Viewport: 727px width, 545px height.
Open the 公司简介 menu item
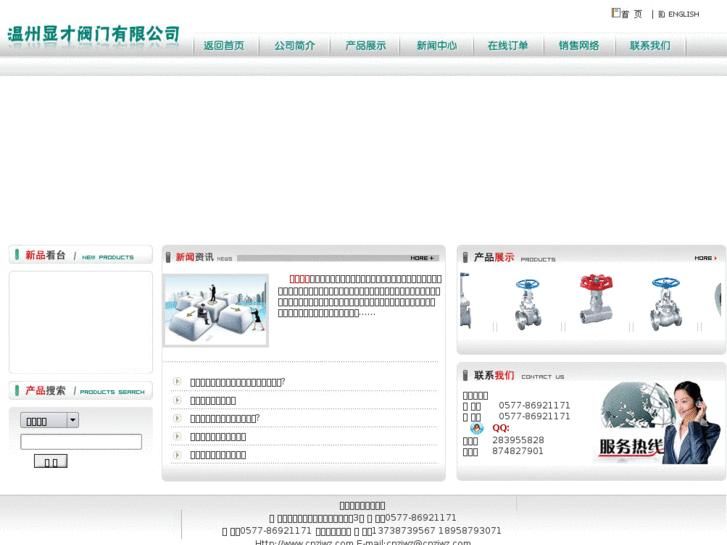pos(295,45)
